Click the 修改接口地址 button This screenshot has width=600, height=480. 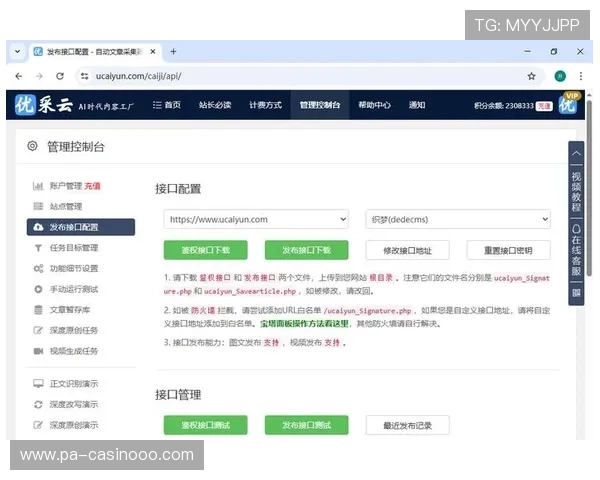[408, 251]
